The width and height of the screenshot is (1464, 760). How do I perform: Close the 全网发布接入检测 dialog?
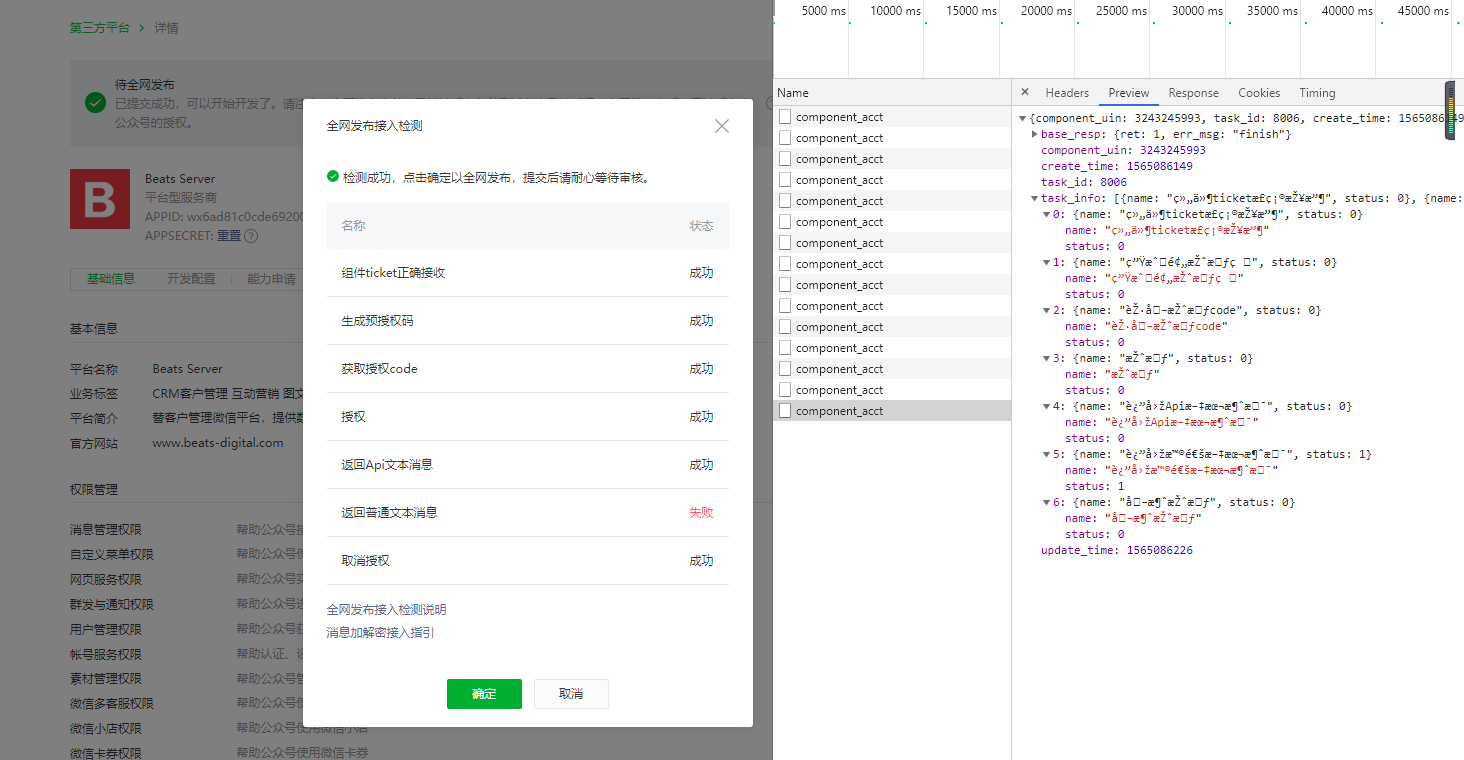pos(721,126)
